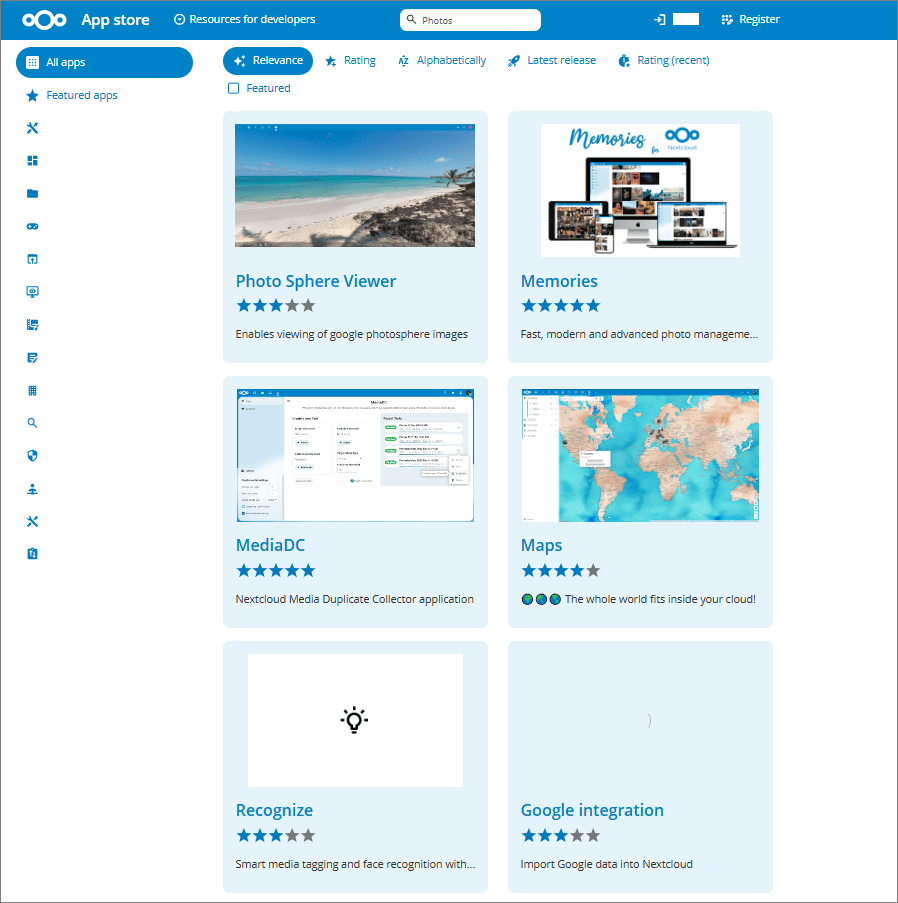Open the Memories app thumbnail image
Image resolution: width=898 pixels, height=903 pixels.
tap(640, 190)
